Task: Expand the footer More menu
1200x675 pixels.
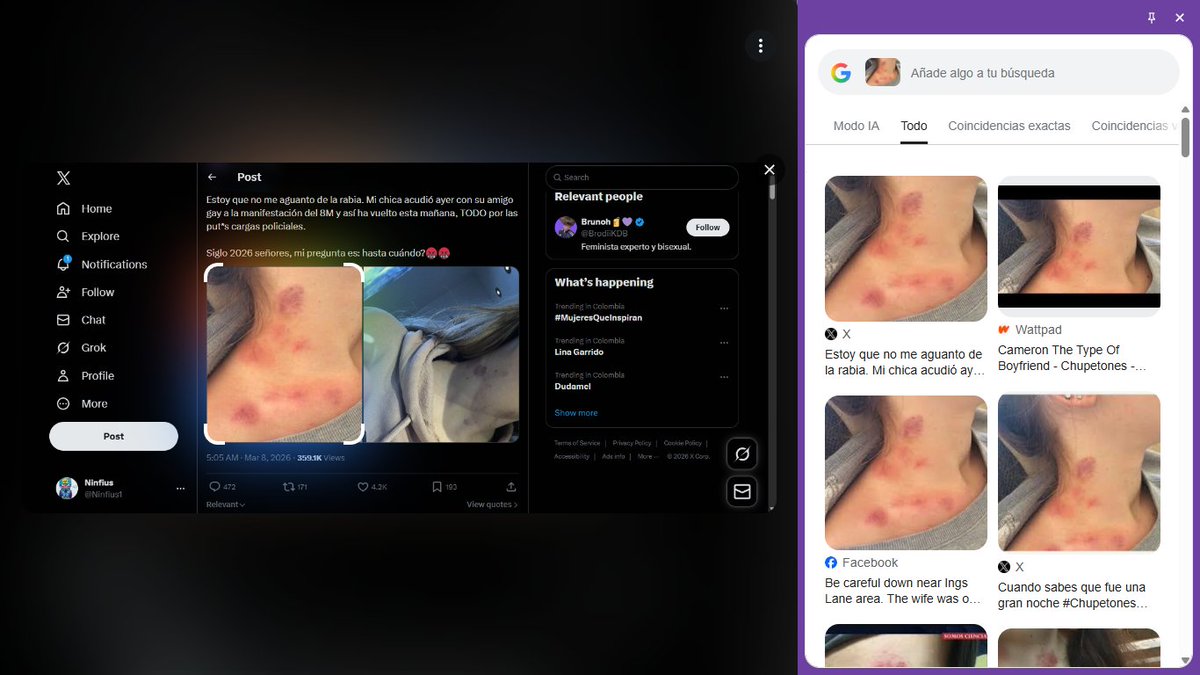Action: (x=648, y=456)
